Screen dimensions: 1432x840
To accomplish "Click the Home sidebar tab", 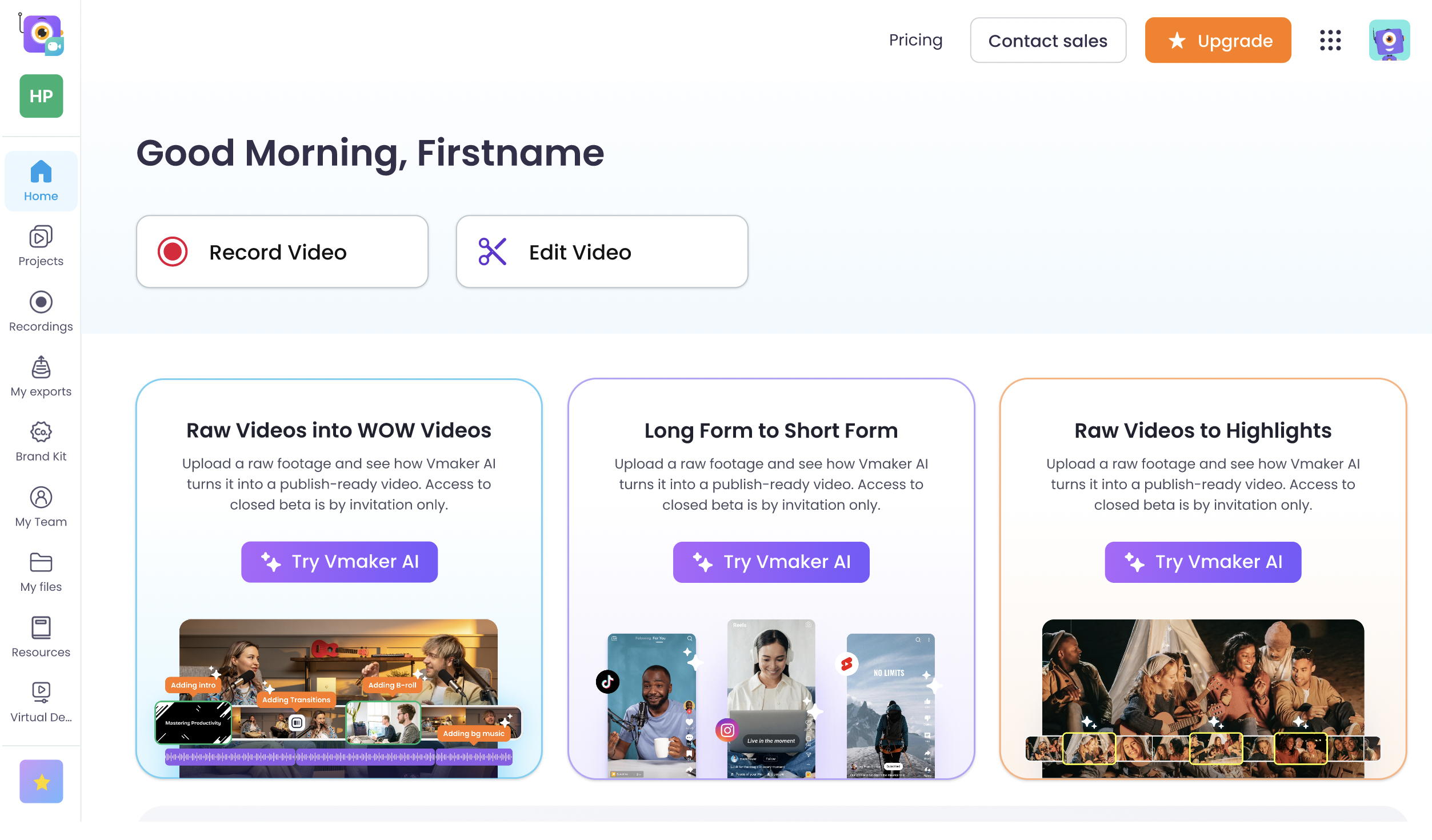I will coord(41,181).
